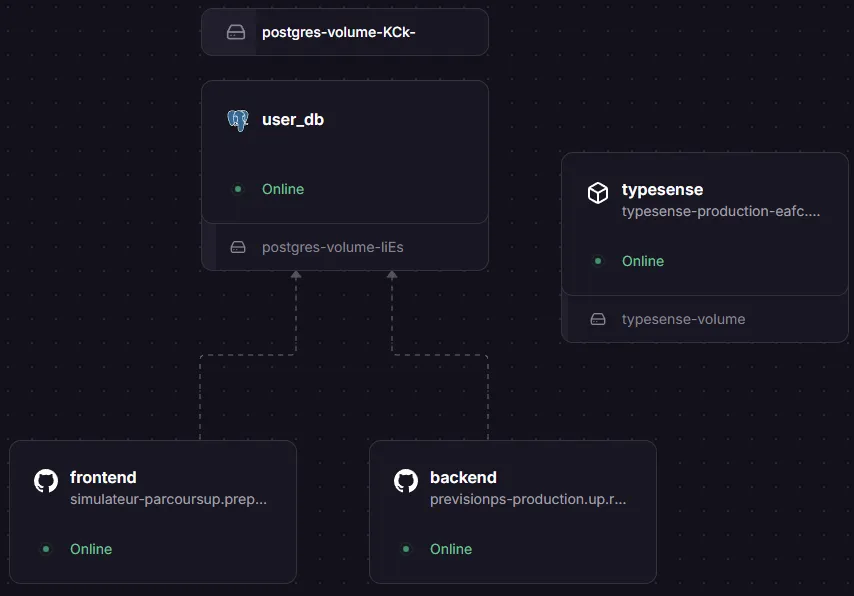Click the green status dot on typesense
The image size is (854, 596).
(598, 261)
